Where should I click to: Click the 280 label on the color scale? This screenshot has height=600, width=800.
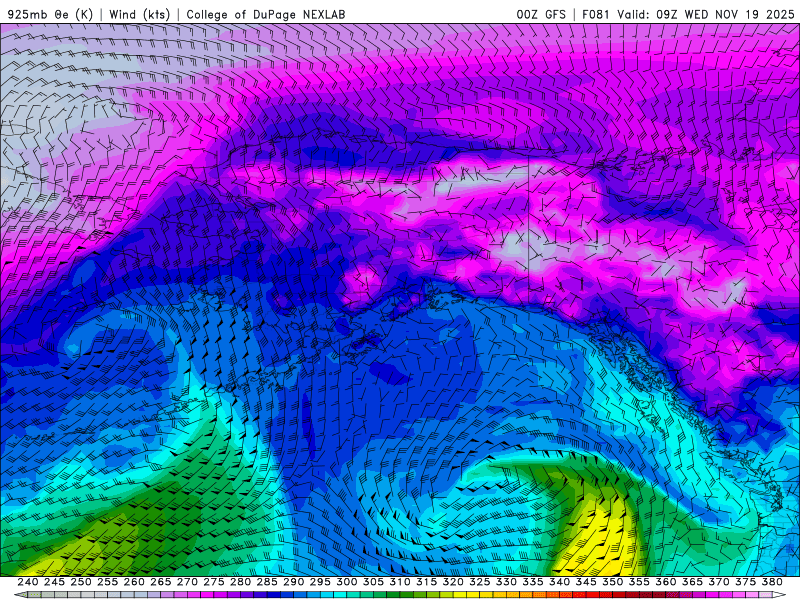pyautogui.click(x=240, y=582)
